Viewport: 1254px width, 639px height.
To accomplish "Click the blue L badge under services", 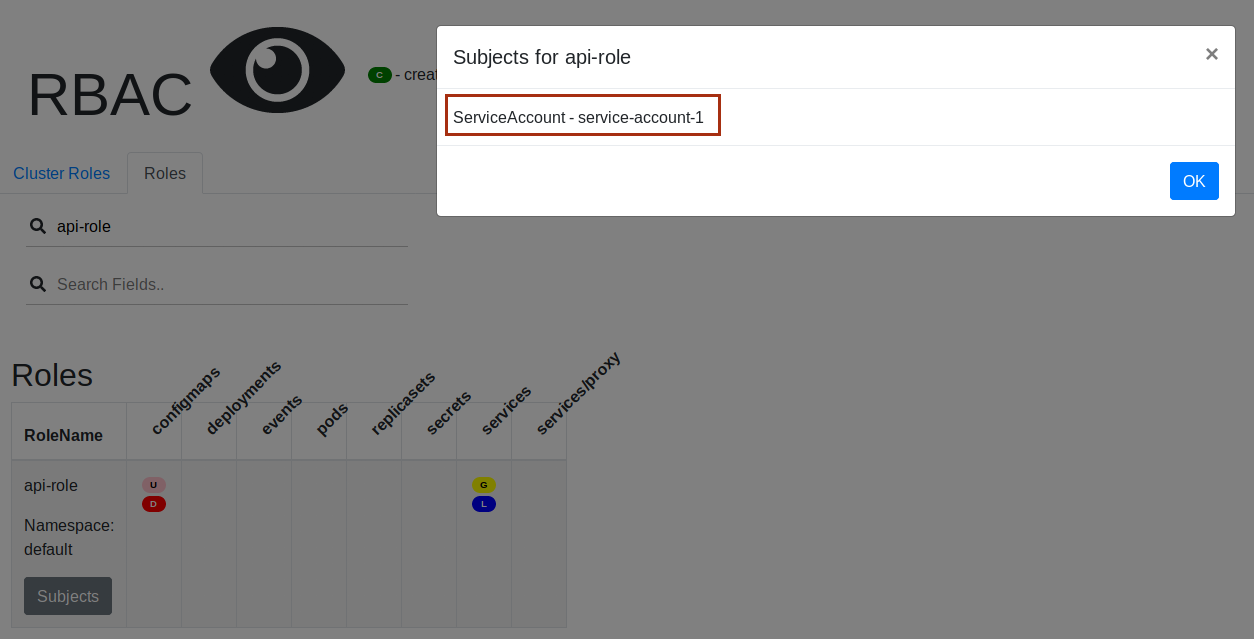I will click(483, 504).
